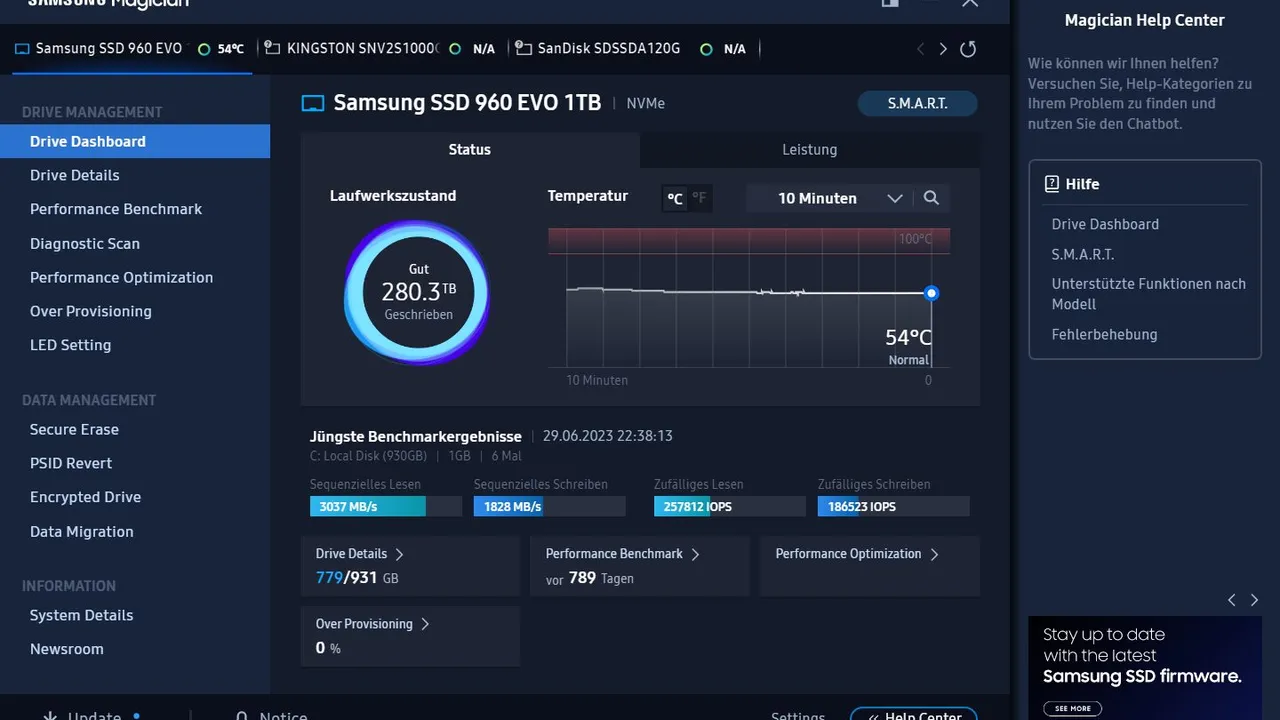Open LED Setting in sidebar

[135, 345]
